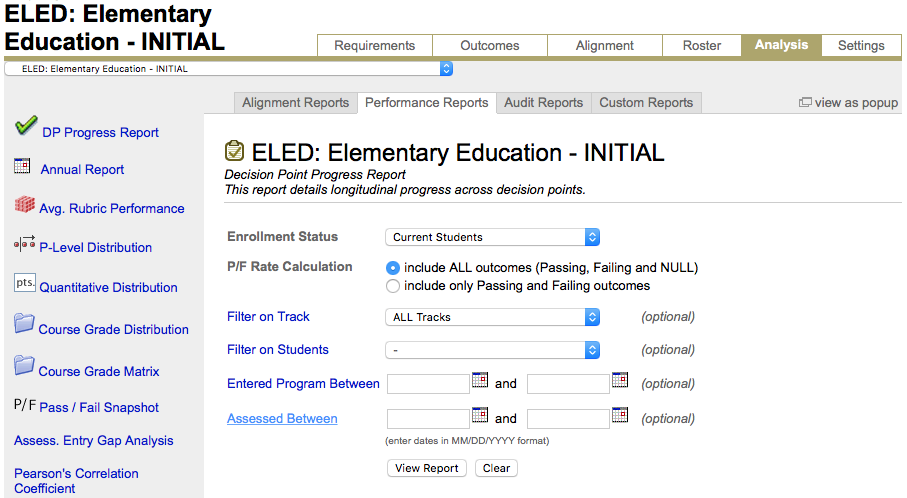Click the Quantitative Distribution pts icon
The width and height of the screenshot is (907, 498).
(x=24, y=283)
